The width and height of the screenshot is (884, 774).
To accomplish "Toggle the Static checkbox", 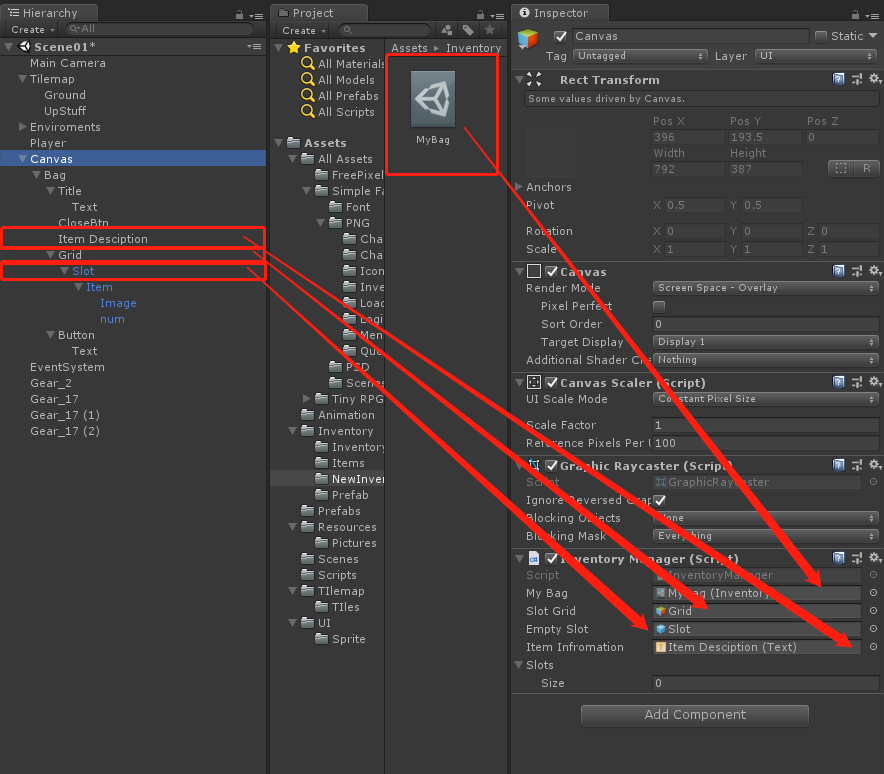I will click(821, 37).
